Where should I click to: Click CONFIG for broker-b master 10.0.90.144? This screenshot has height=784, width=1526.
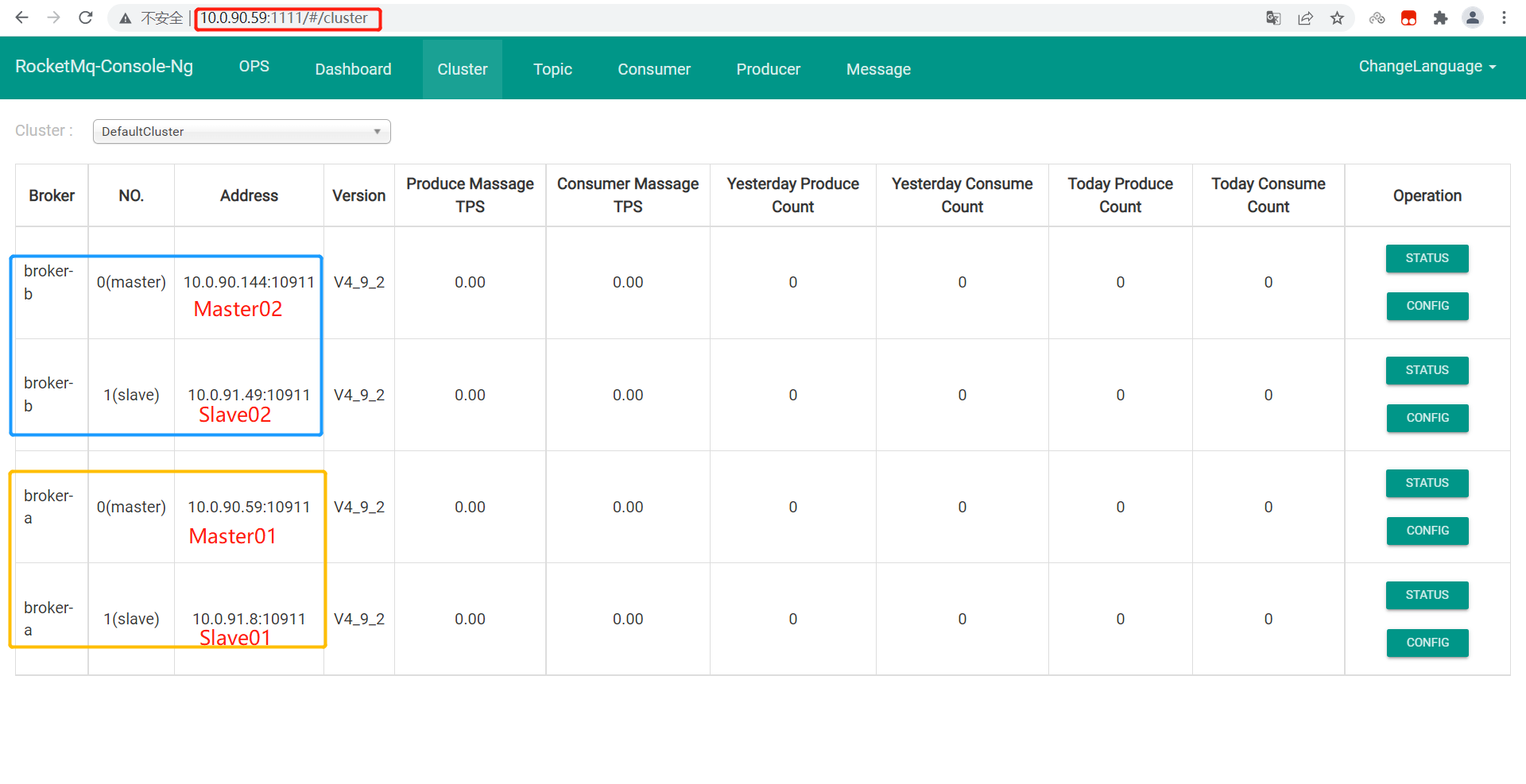tap(1427, 306)
